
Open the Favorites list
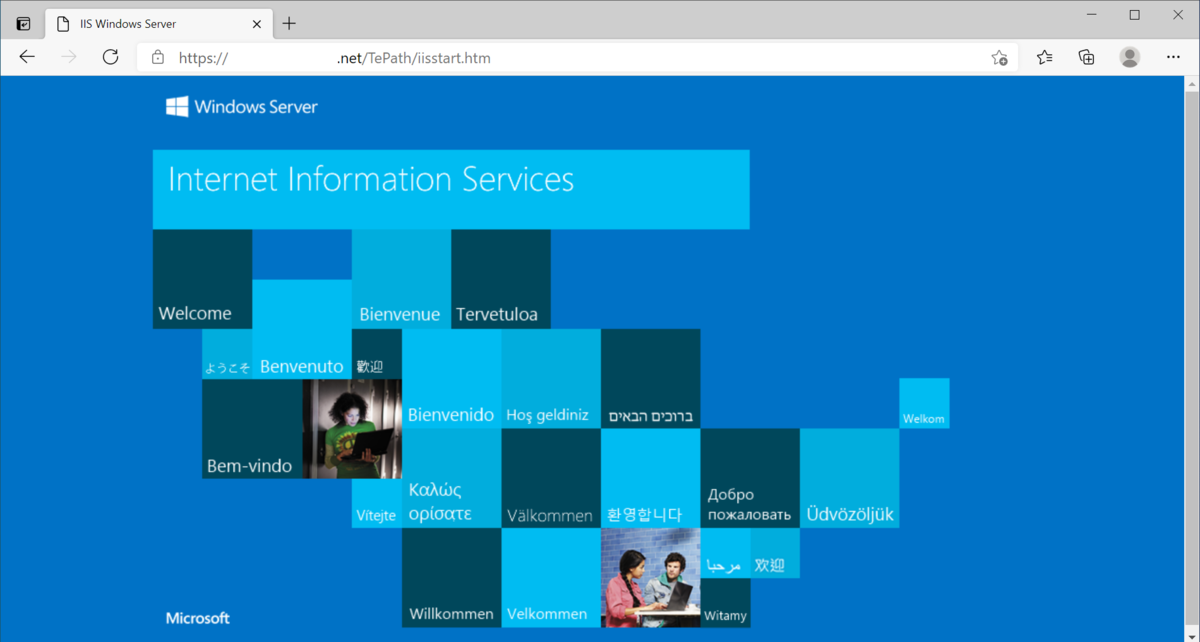(1045, 57)
